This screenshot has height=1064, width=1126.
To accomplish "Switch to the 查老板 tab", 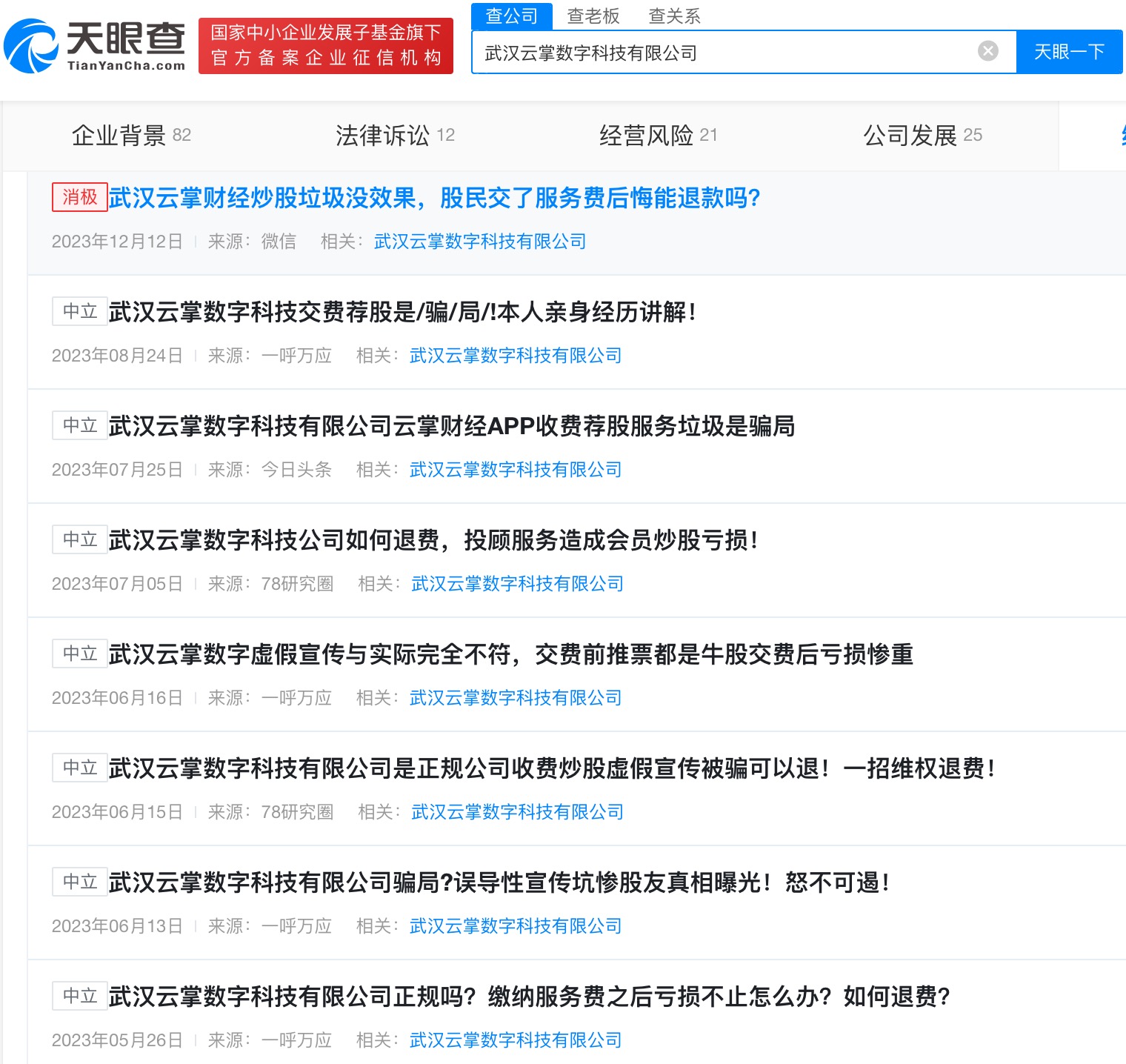I will click(x=593, y=16).
